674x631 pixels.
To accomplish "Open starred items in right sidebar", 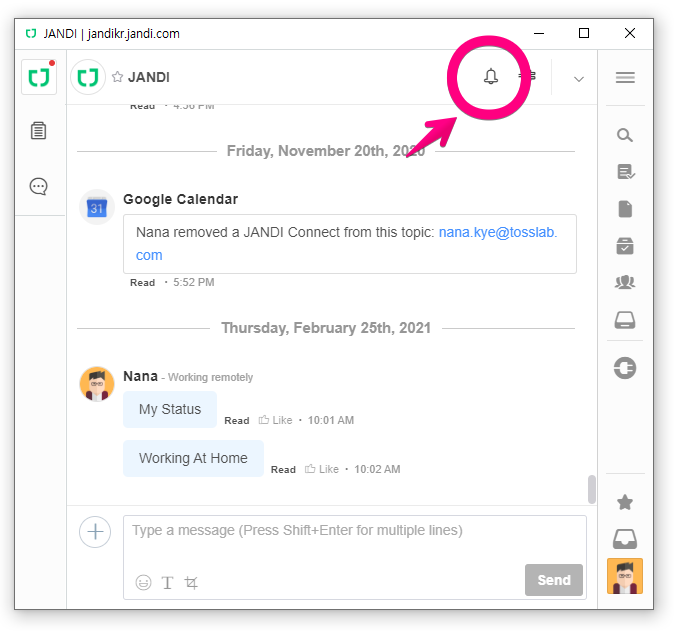I will point(625,502).
